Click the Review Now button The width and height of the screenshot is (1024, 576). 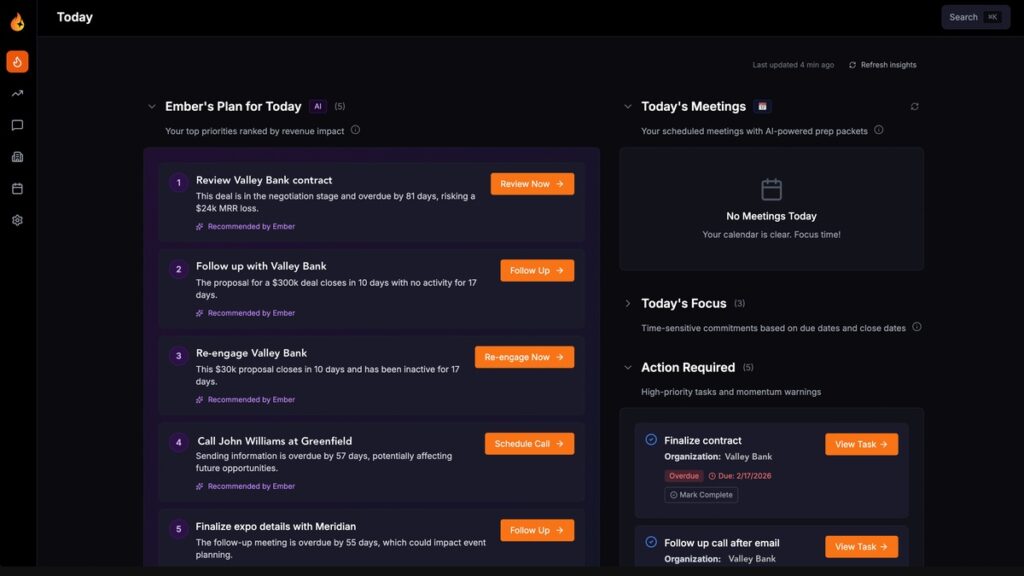[x=532, y=184]
